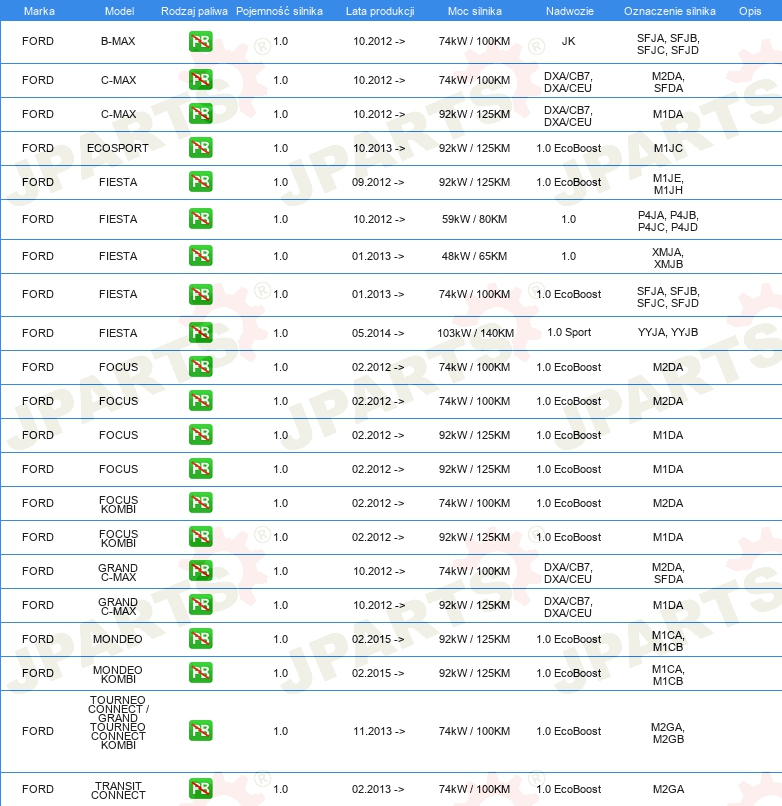The image size is (782, 806).
Task: Click the fuel icon for FIESTA 74kW / 100KM
Action: pos(201,294)
